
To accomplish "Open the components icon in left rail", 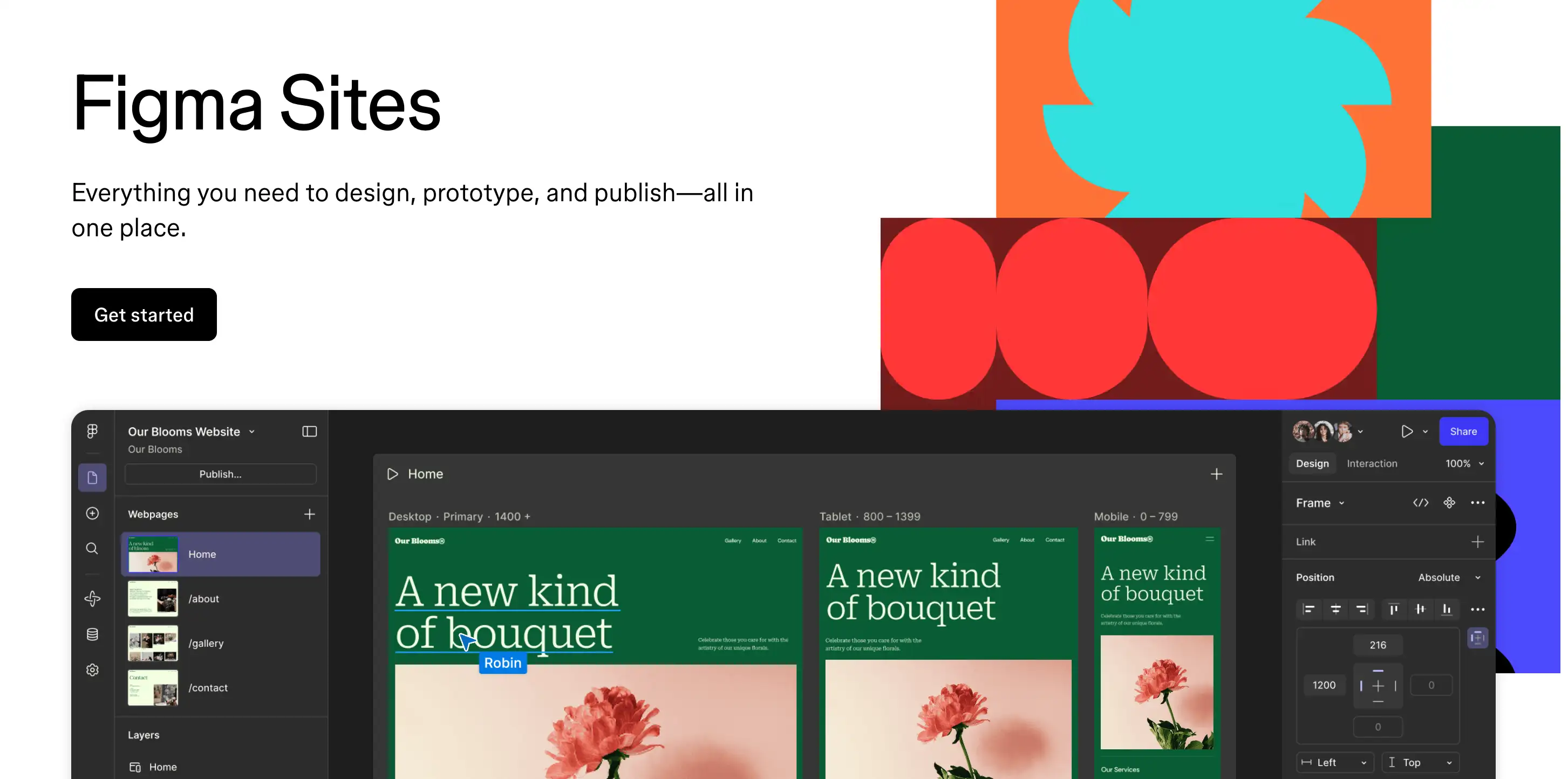I will [92, 598].
